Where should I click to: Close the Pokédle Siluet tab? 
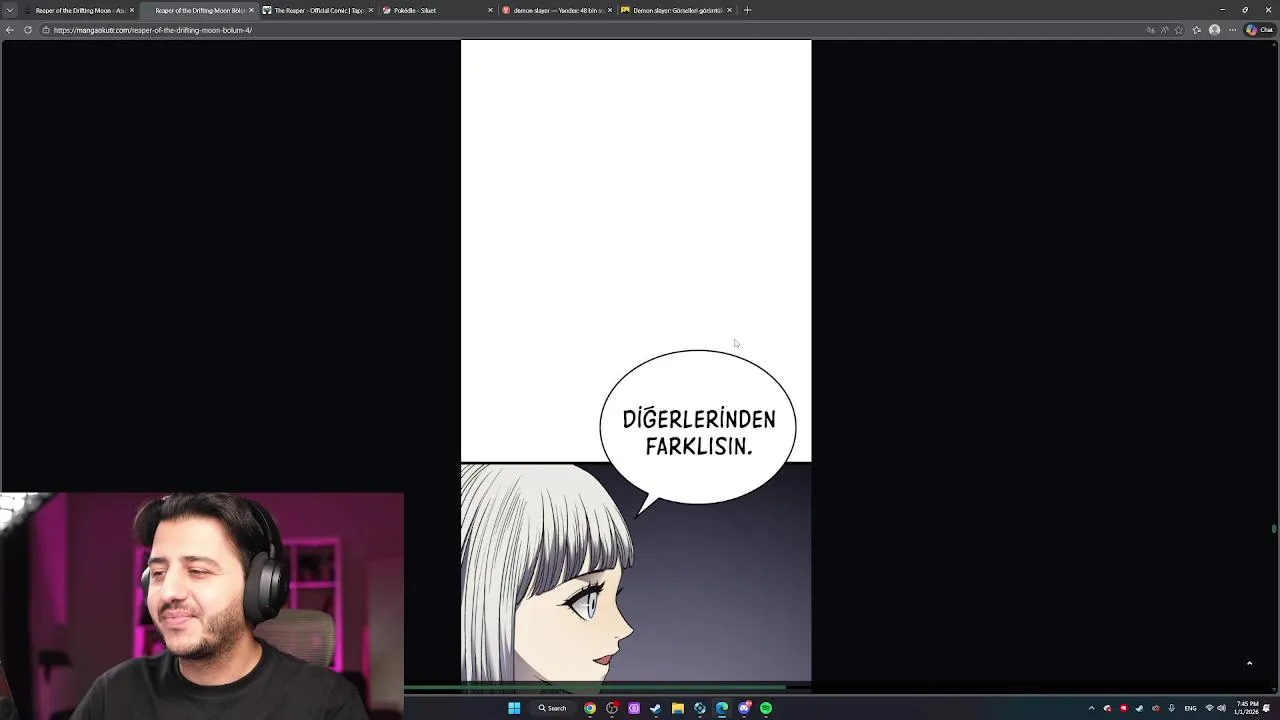click(490, 10)
